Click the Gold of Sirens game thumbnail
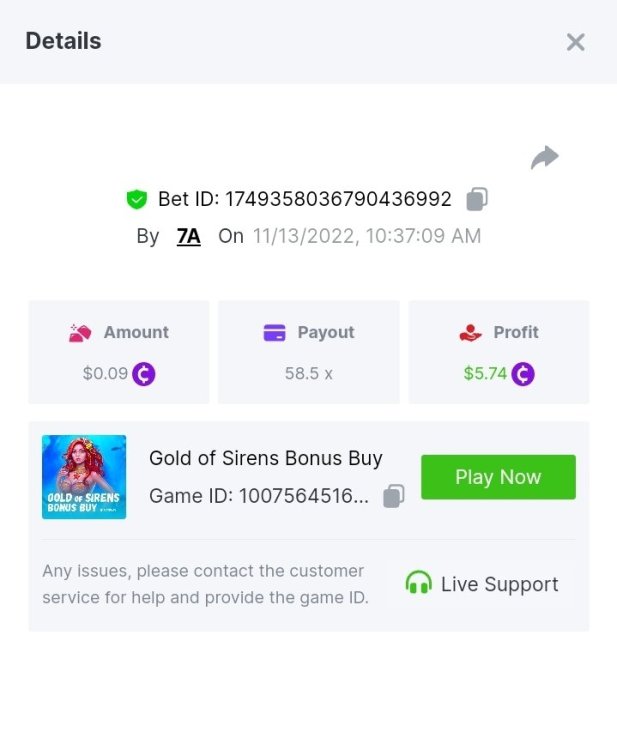 (x=84, y=476)
